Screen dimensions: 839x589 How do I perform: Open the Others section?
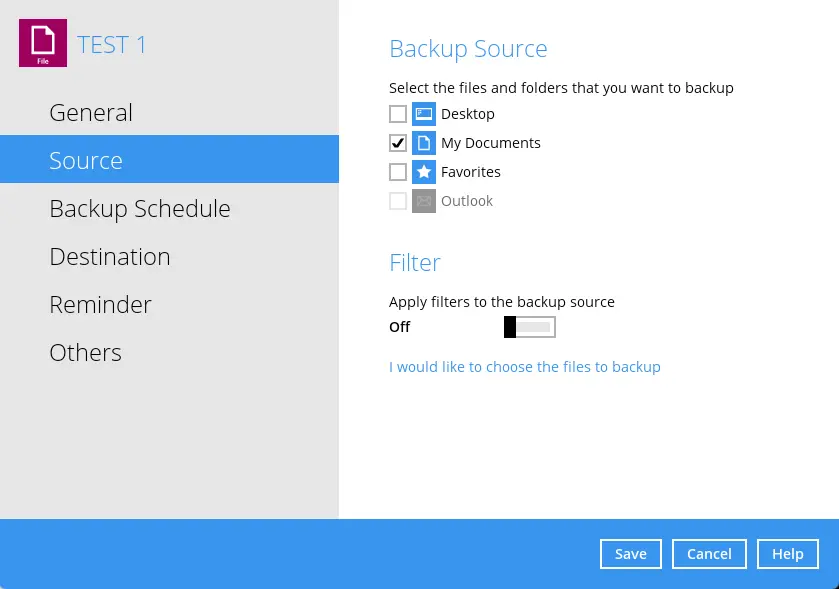click(x=85, y=352)
